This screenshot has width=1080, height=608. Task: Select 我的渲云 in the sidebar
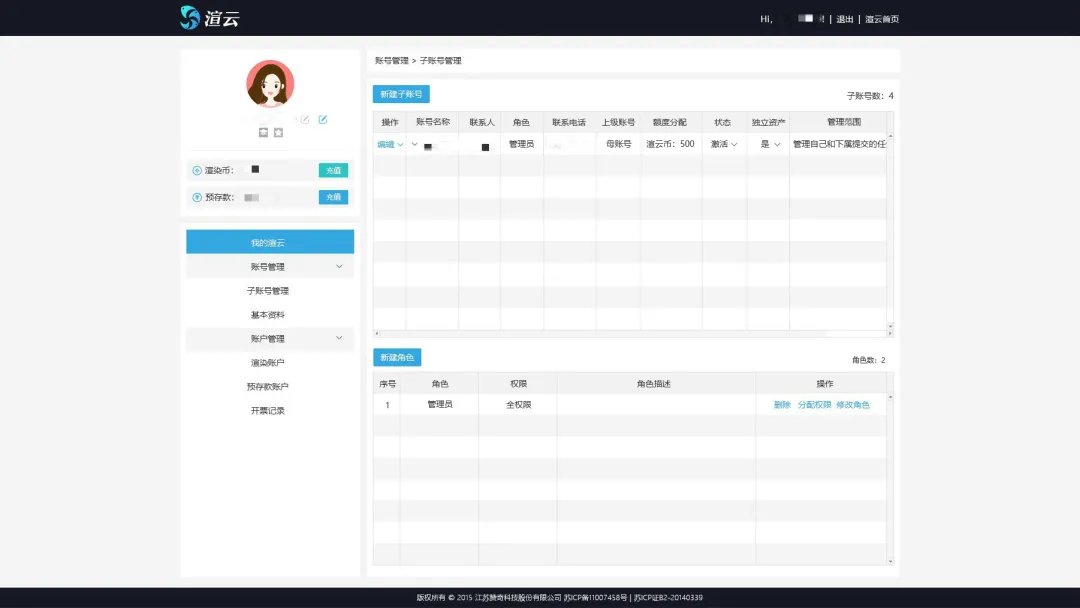(x=269, y=243)
